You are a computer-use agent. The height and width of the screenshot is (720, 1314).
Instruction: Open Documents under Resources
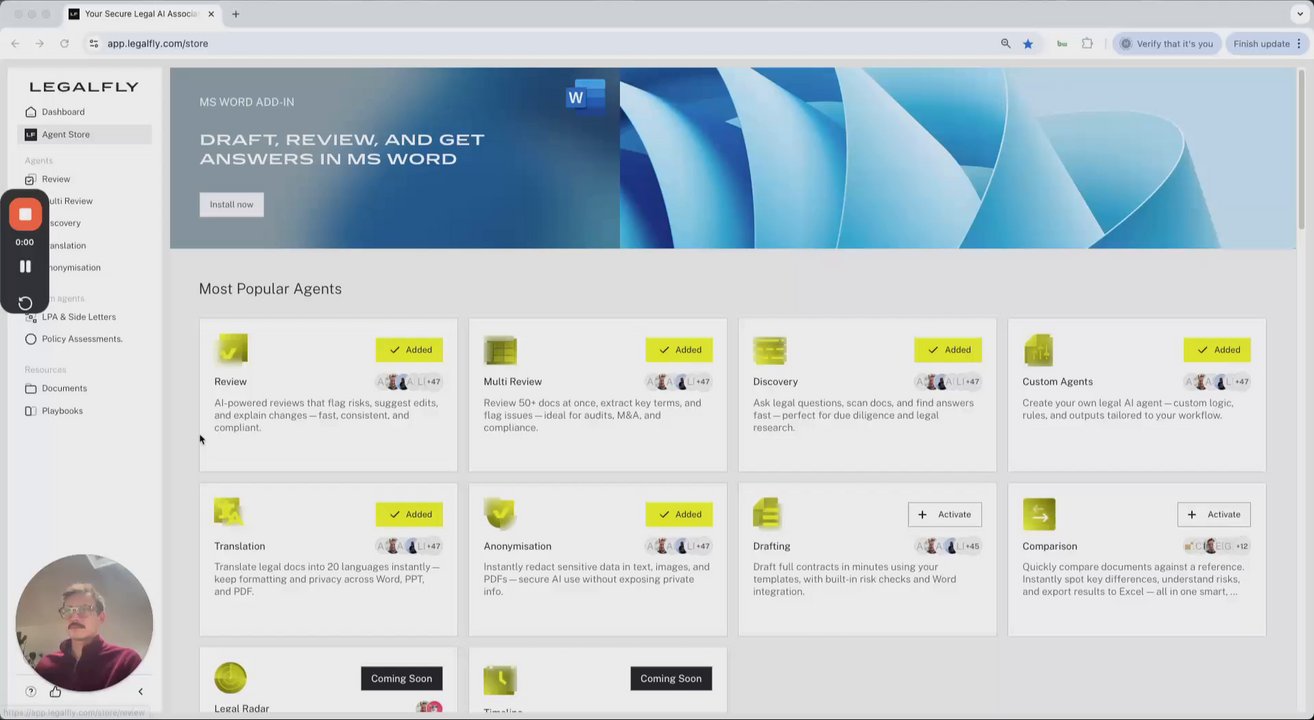pos(64,388)
